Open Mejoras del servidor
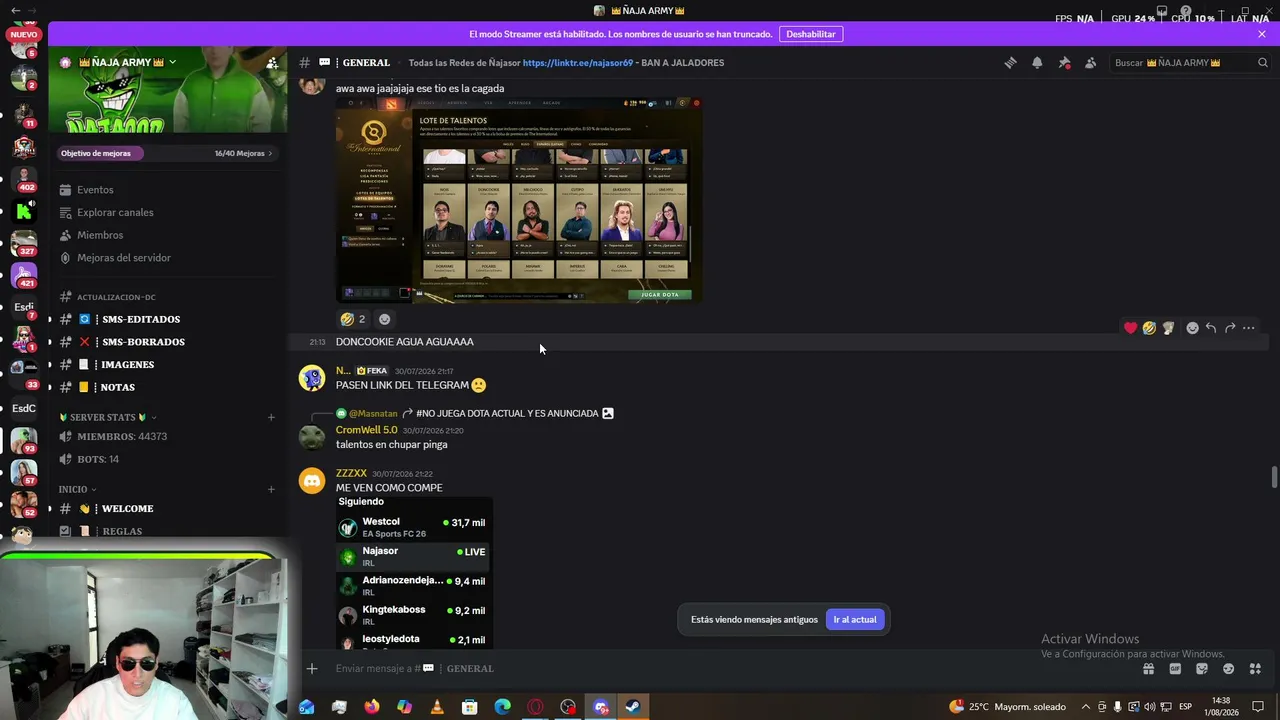1280x720 pixels. 168,258
